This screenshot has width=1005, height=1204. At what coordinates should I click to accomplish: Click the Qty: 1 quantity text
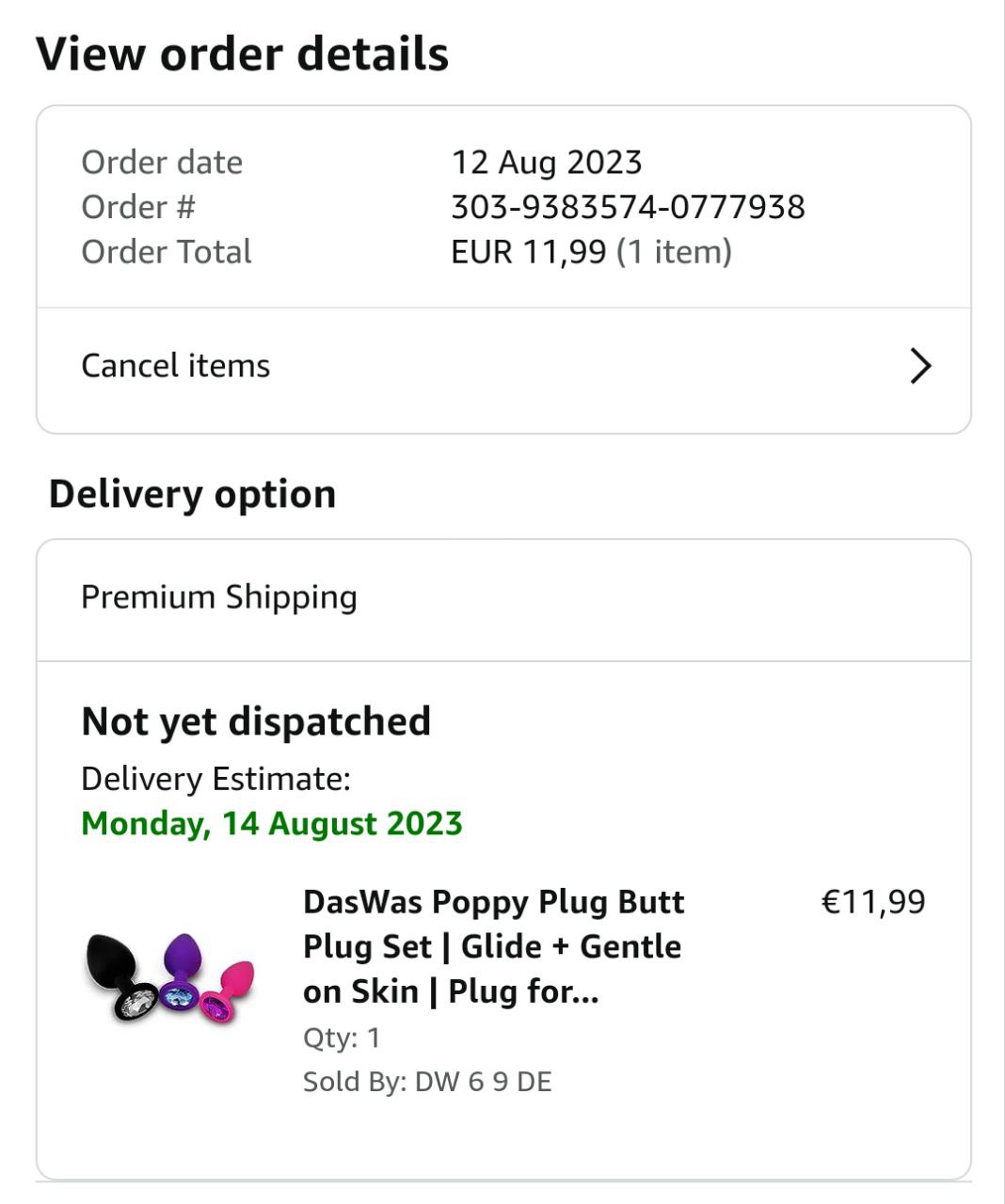point(342,1038)
